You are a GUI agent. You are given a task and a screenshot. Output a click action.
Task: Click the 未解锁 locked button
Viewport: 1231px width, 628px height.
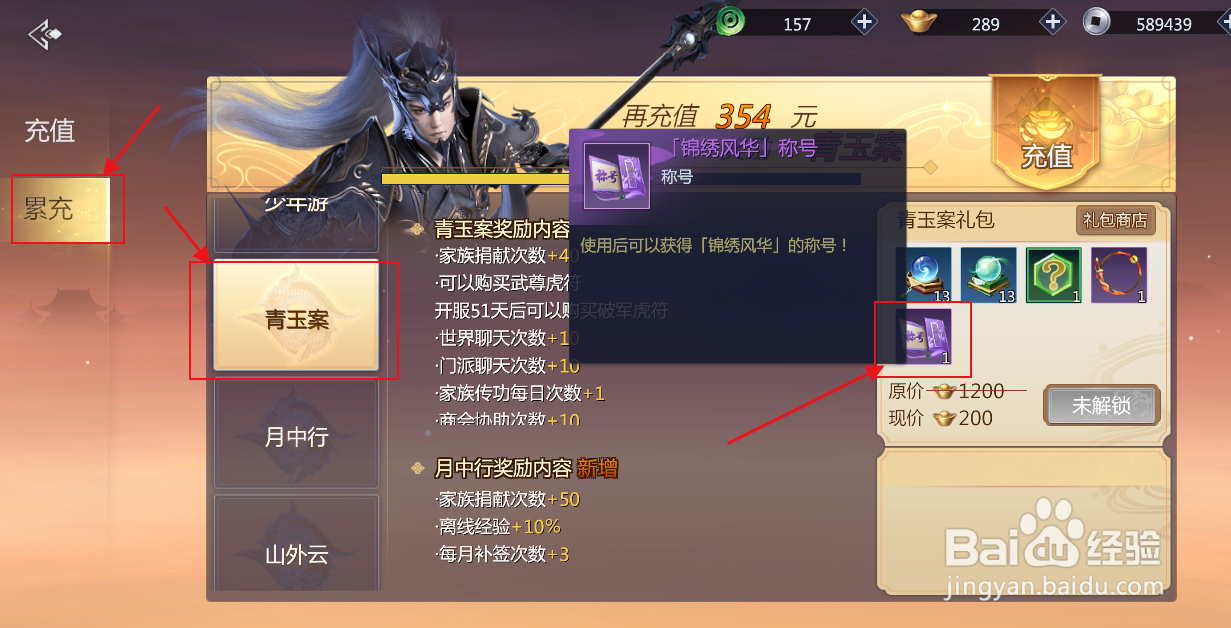[x=1101, y=405]
